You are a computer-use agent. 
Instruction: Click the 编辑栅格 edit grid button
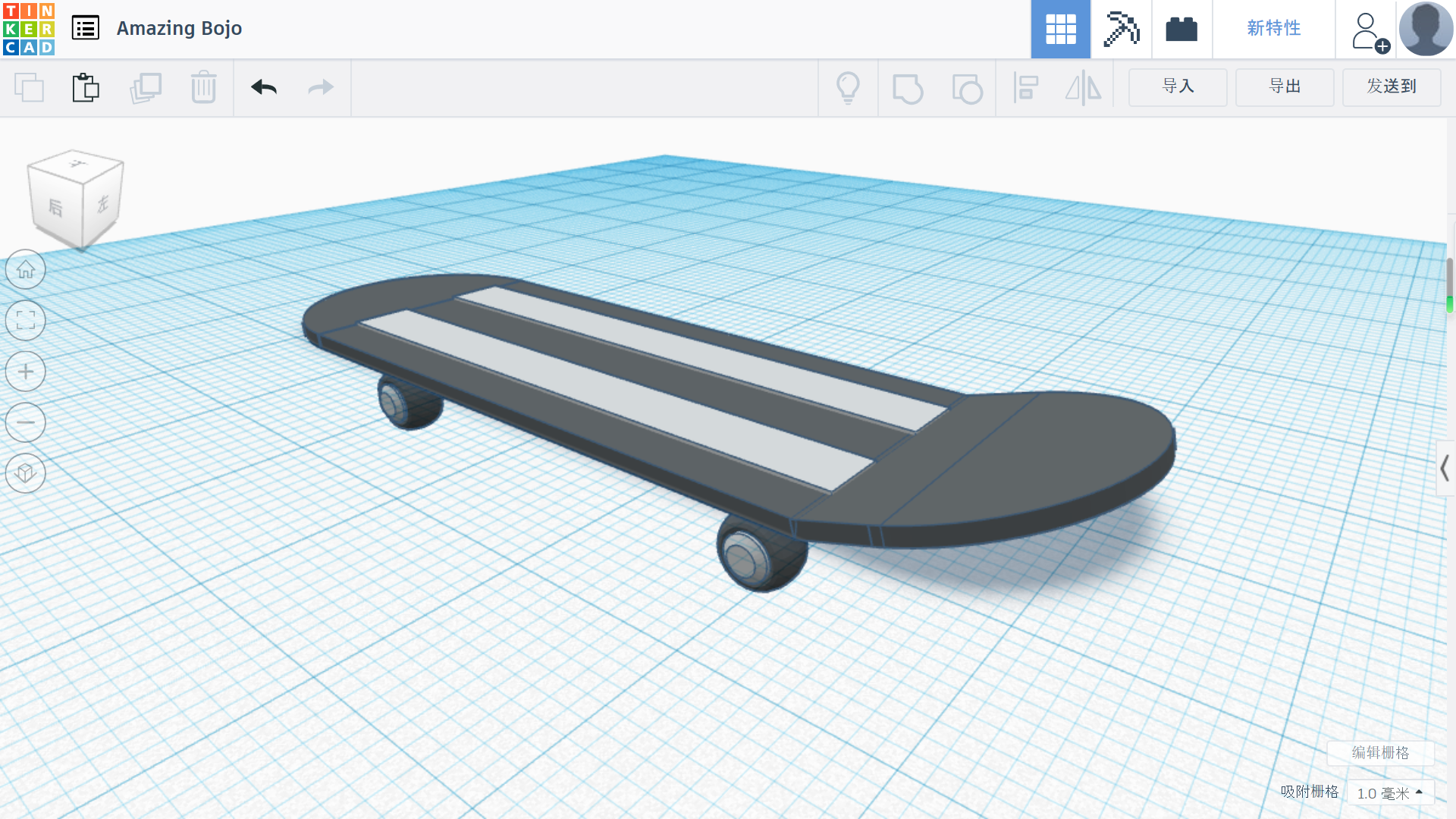[1380, 752]
